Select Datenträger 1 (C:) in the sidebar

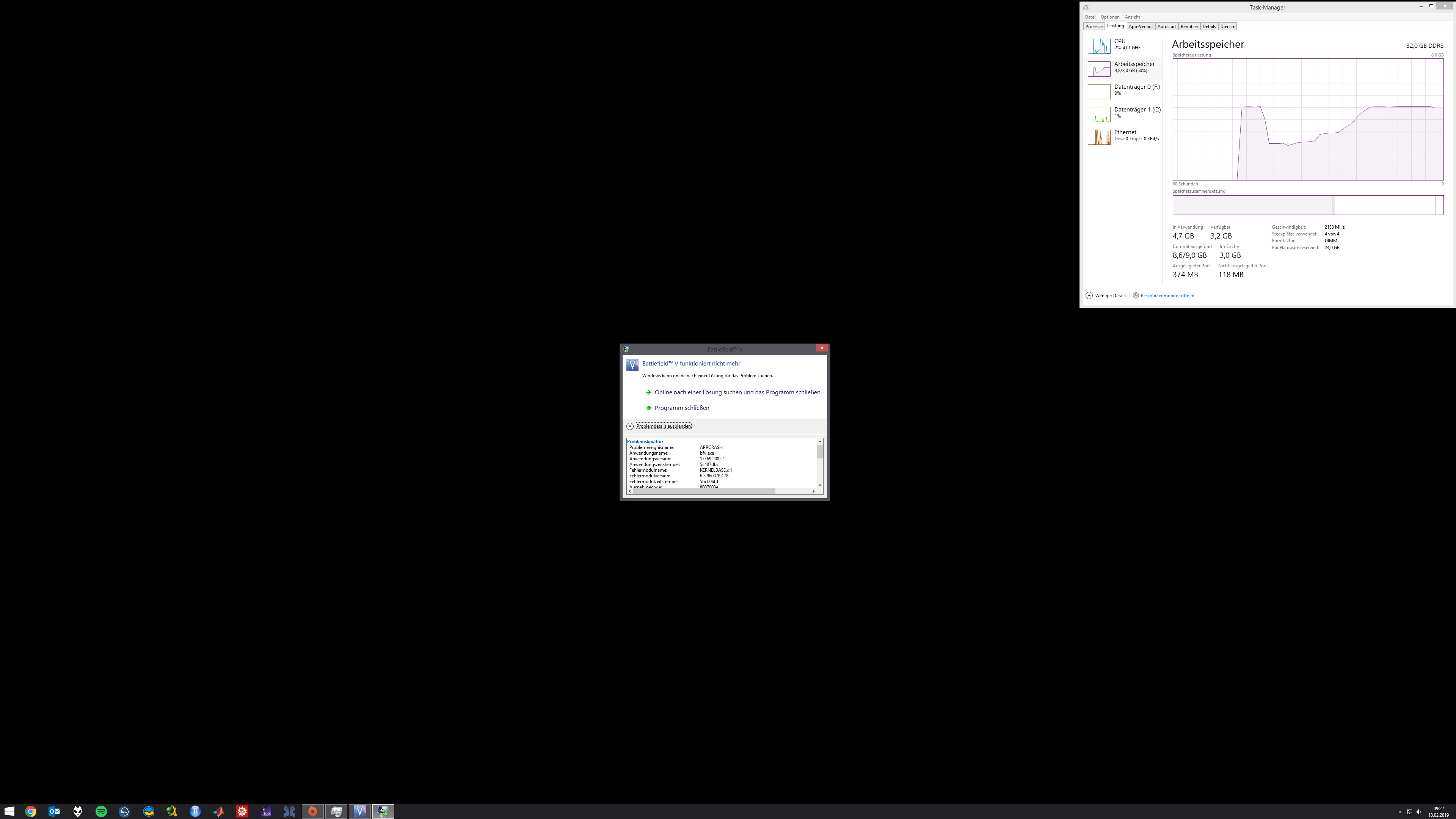1123,113
